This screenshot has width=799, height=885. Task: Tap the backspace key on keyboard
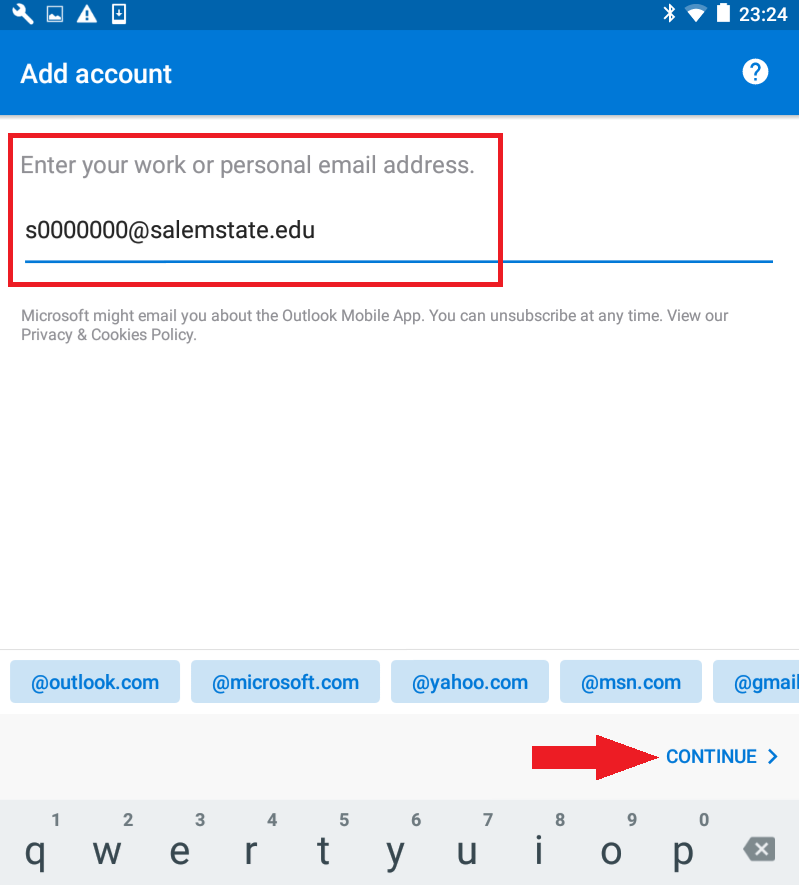click(x=760, y=849)
